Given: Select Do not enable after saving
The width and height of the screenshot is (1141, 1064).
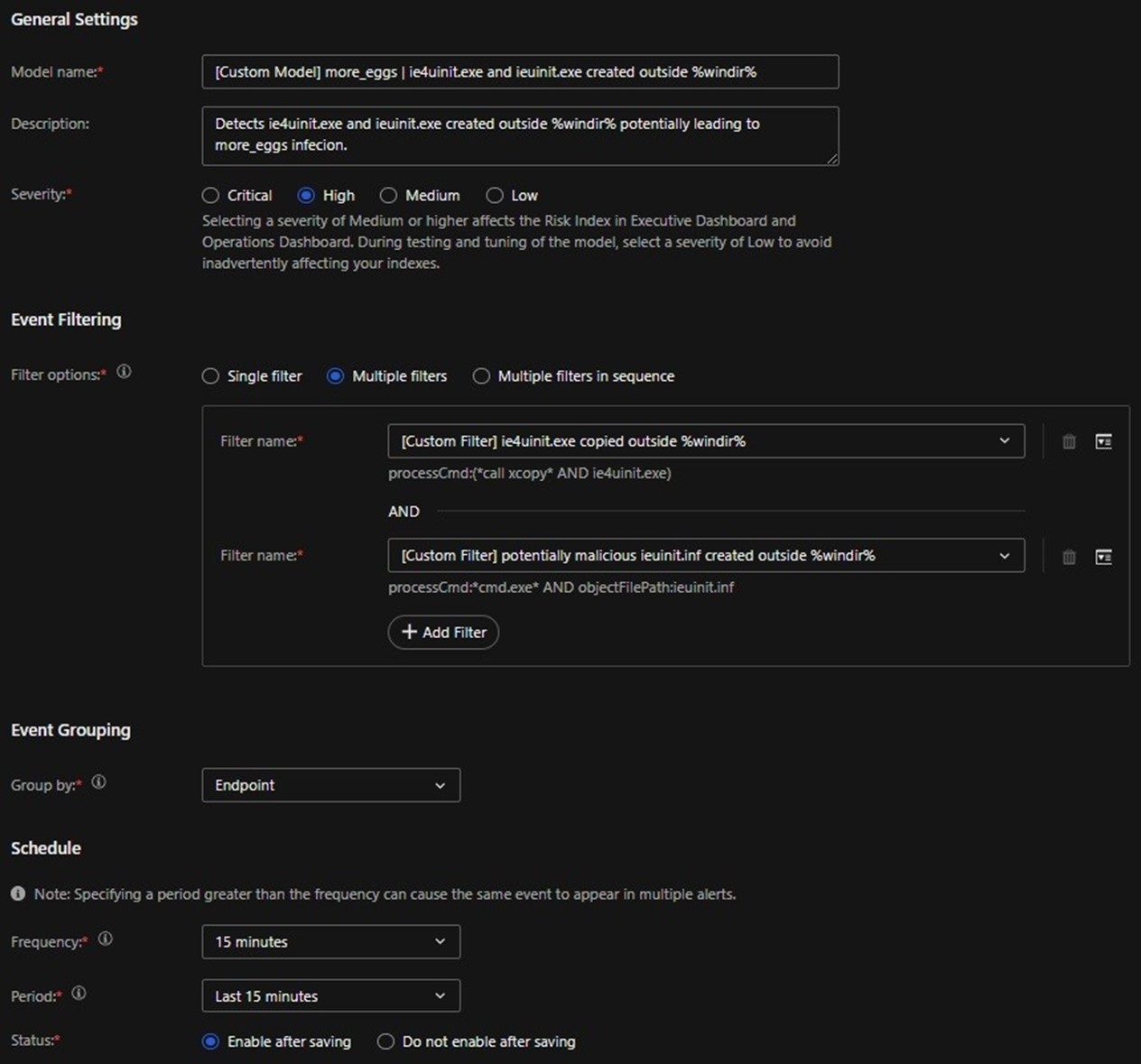Looking at the screenshot, I should point(386,1041).
